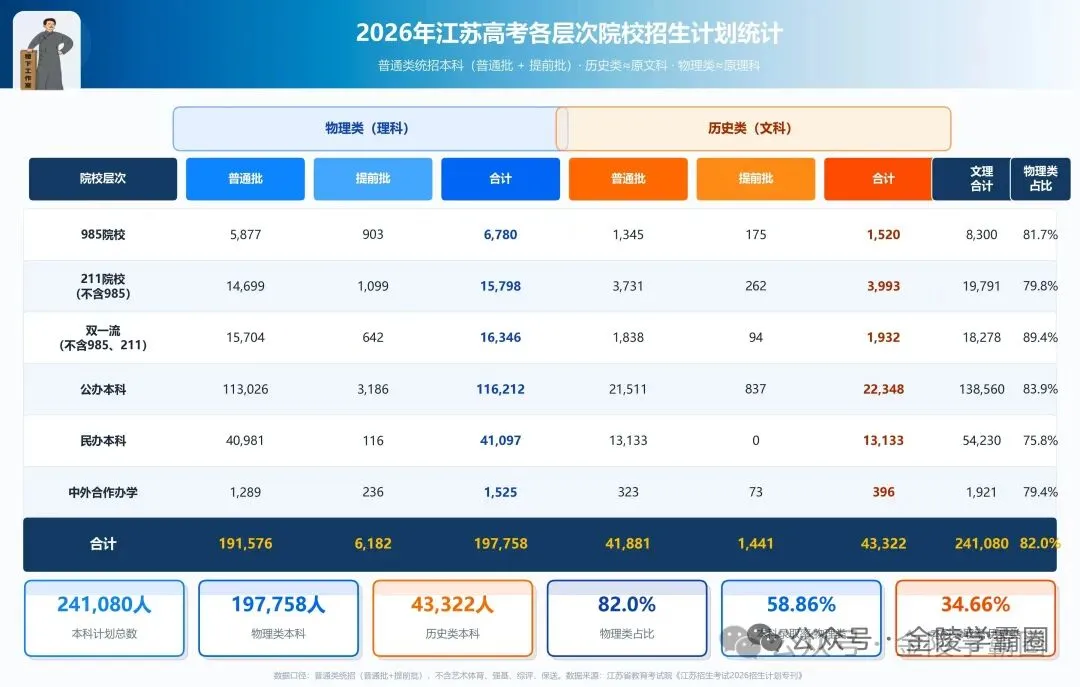This screenshot has width=1080, height=687.
Task: Click the blue 提前批 column header
Action: [x=373, y=178]
